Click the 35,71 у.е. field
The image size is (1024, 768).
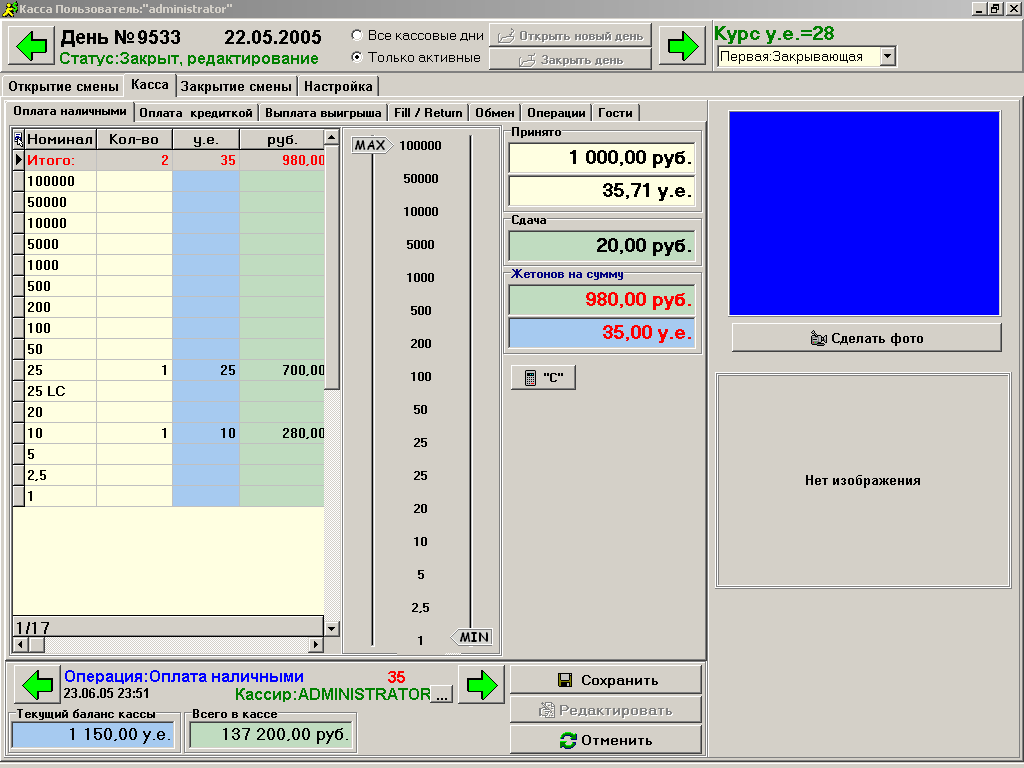pyautogui.click(x=601, y=191)
